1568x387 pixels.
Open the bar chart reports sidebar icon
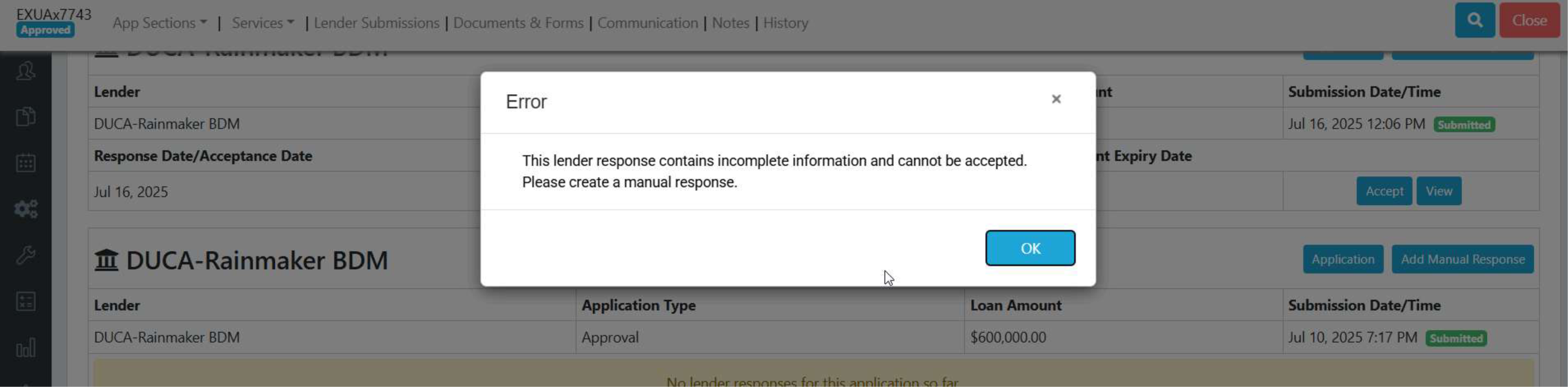pyautogui.click(x=26, y=348)
